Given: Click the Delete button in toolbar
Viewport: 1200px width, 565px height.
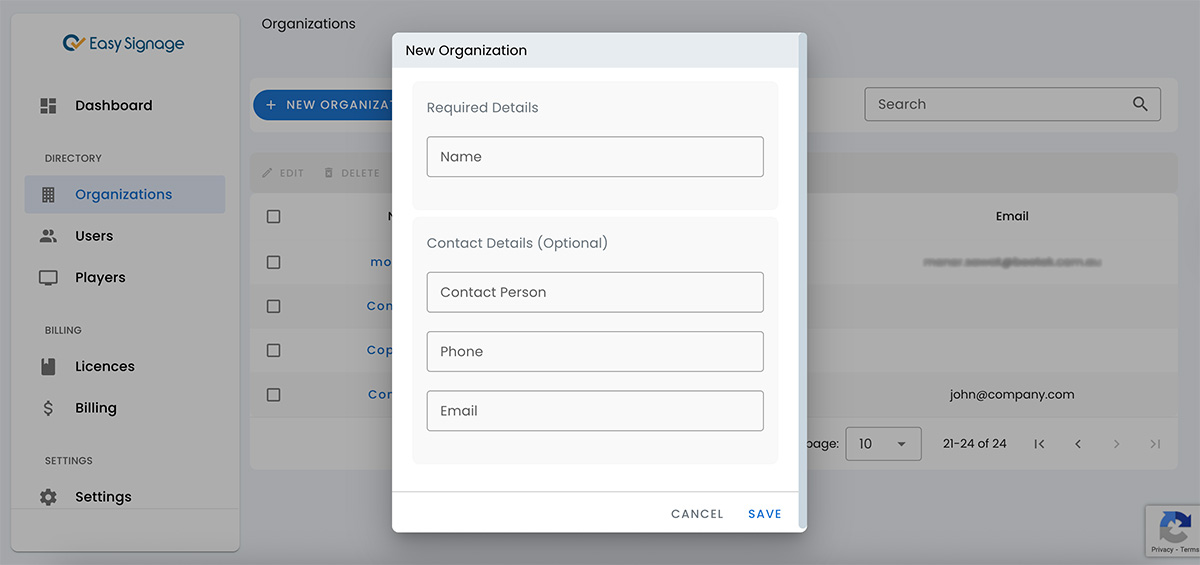Looking at the screenshot, I should (x=352, y=173).
